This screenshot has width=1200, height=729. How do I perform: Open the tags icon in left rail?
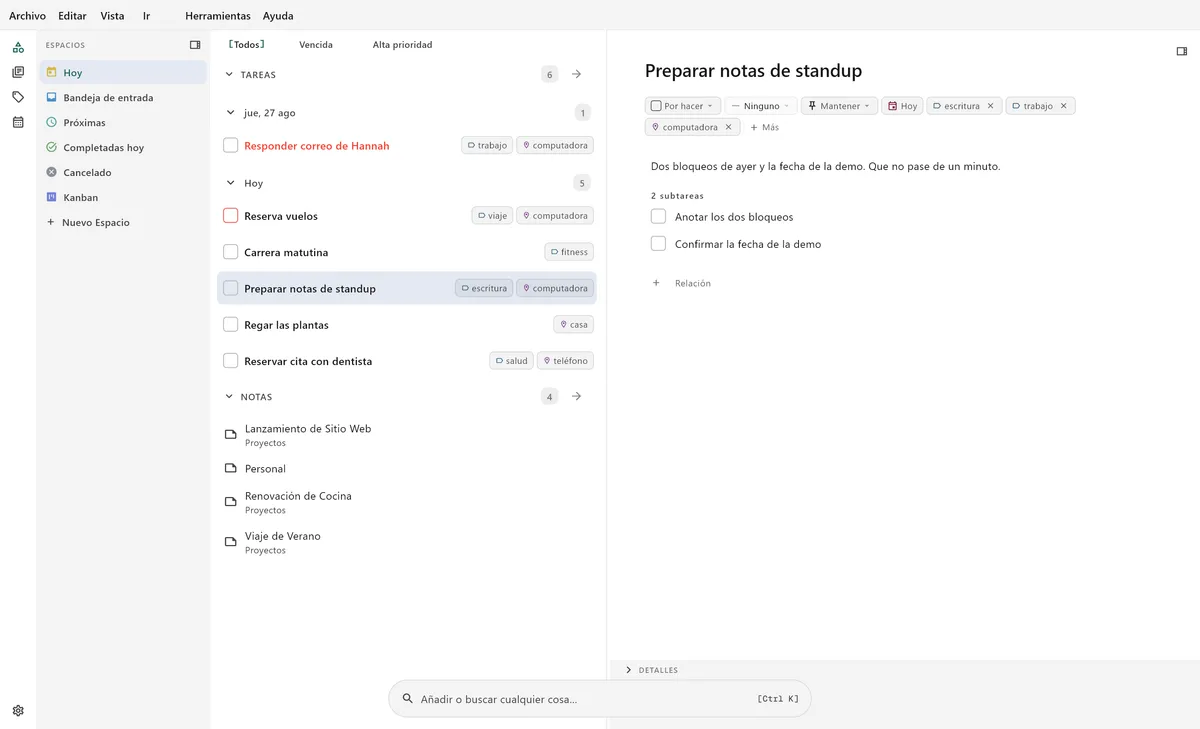point(18,97)
